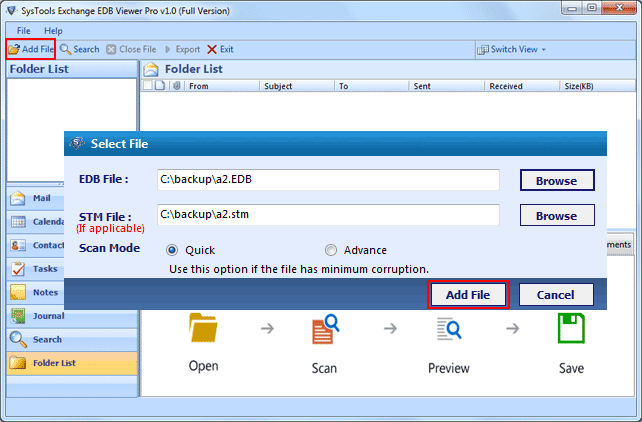Select the Calendar navigation item

(x=36, y=222)
